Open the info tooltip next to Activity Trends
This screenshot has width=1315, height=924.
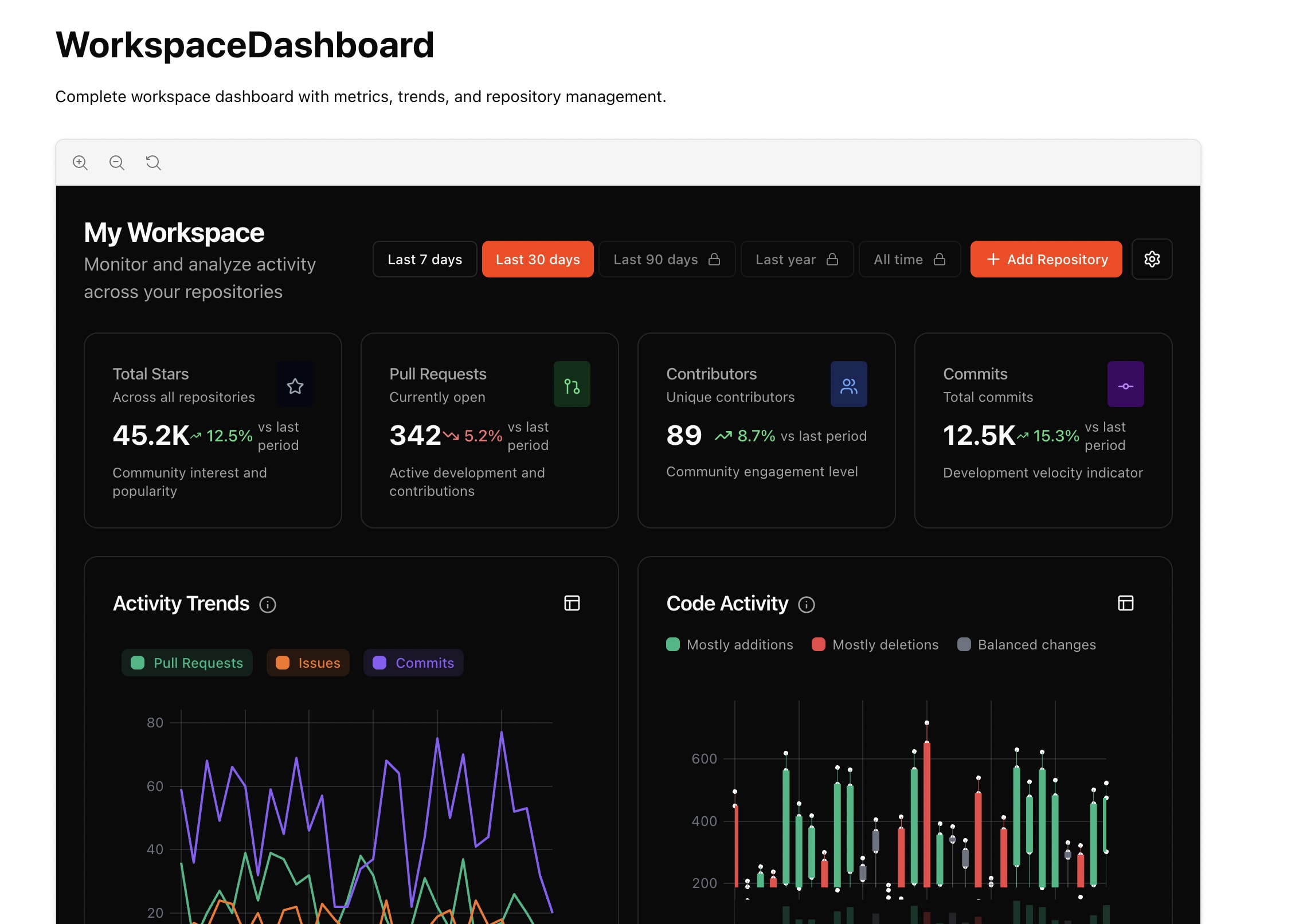268,604
